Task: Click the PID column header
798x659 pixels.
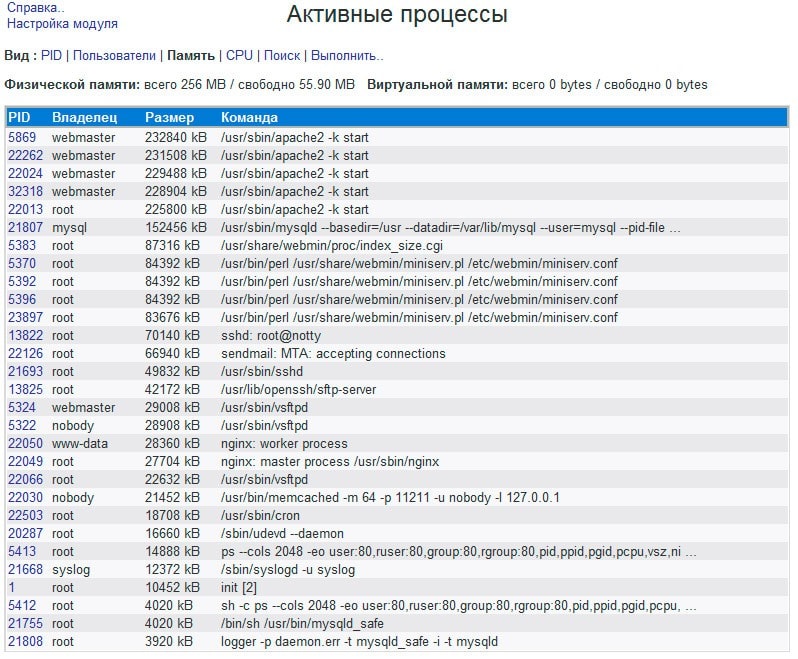Action: coord(19,118)
